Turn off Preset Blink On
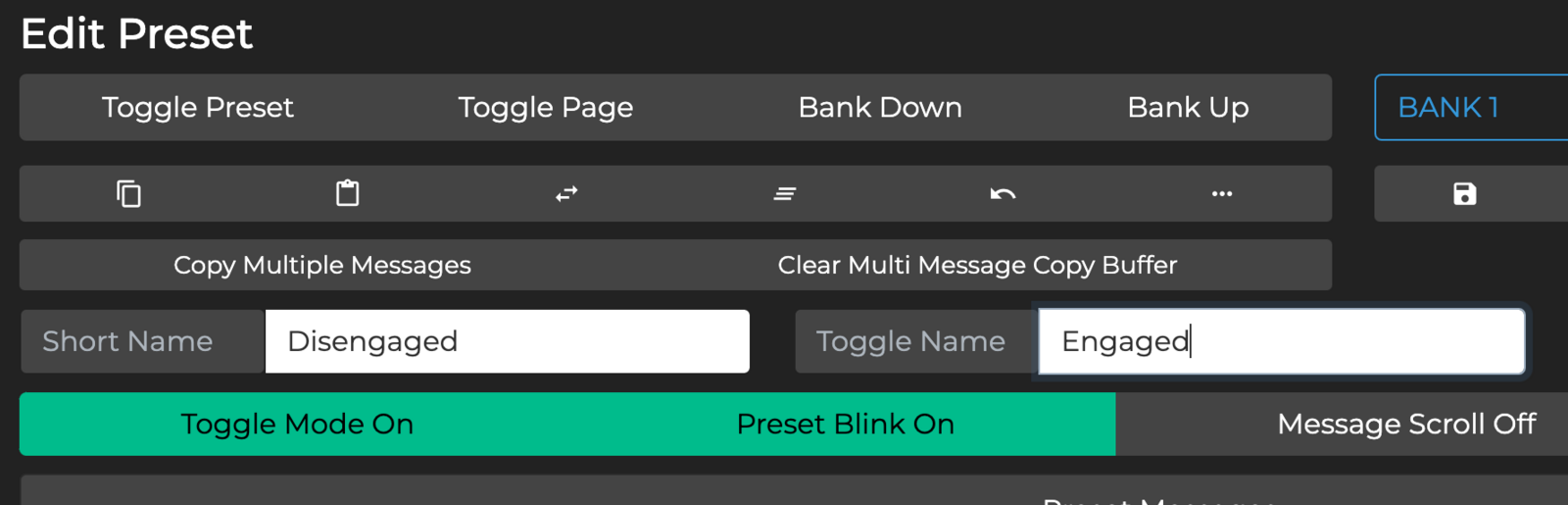This screenshot has width=1568, height=505. [x=845, y=424]
